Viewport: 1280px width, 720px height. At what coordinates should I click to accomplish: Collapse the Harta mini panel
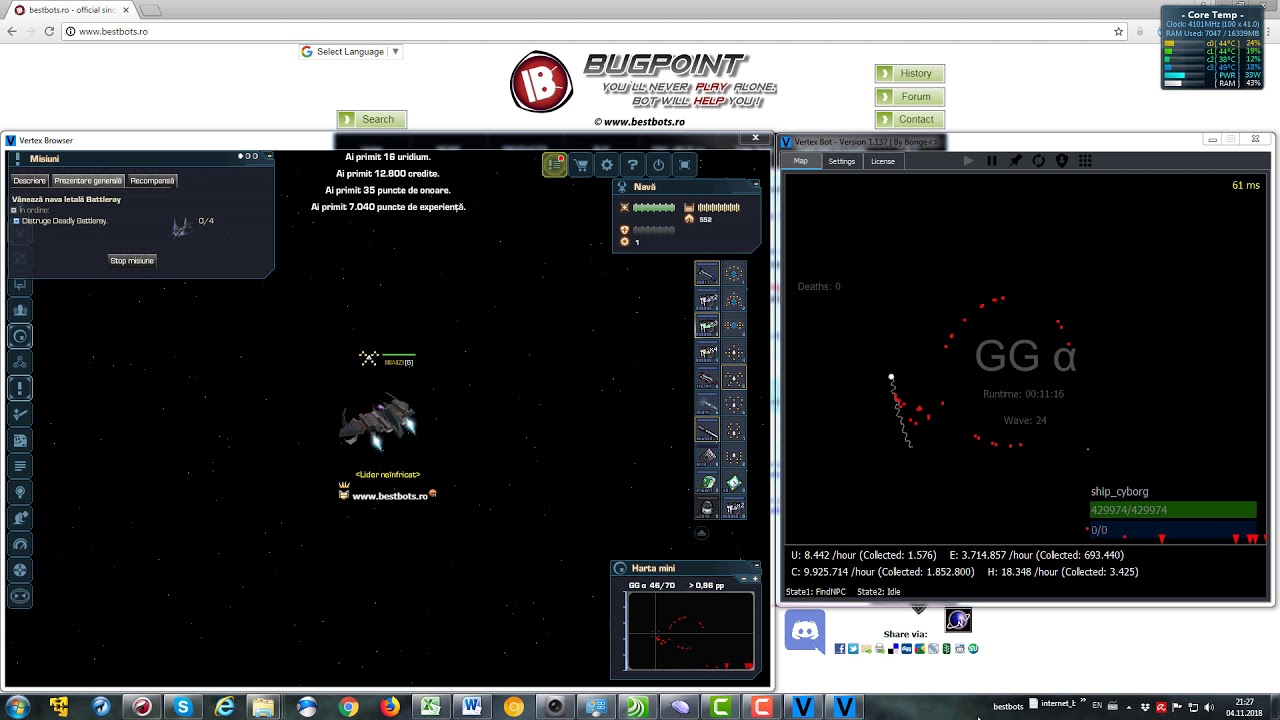(755, 565)
